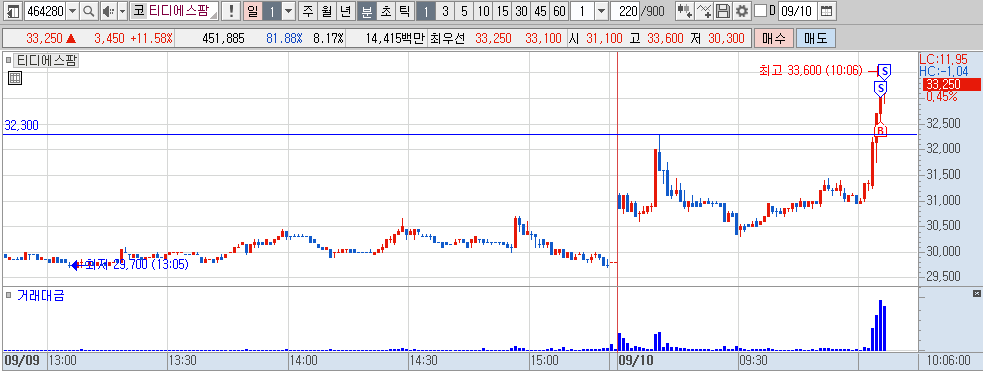Click the 09/10 date input field

tap(797, 11)
